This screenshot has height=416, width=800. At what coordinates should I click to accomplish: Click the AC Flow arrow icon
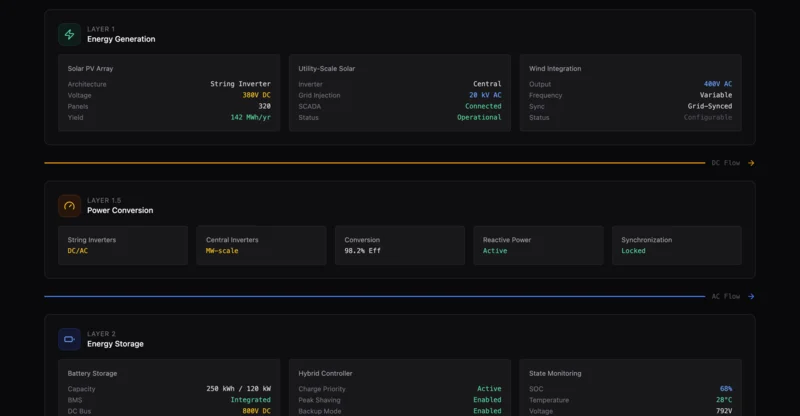(x=751, y=296)
